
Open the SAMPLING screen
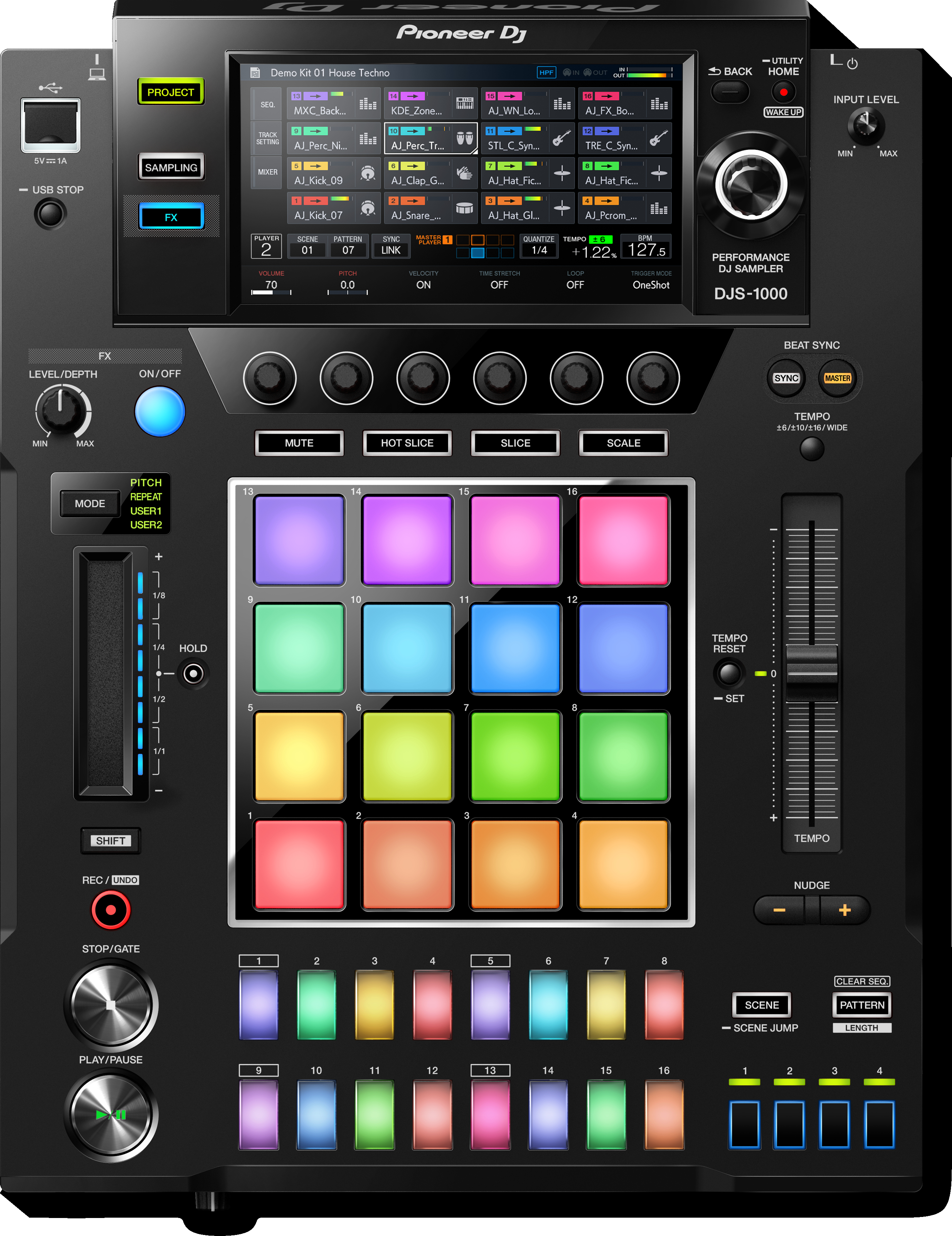(x=171, y=167)
